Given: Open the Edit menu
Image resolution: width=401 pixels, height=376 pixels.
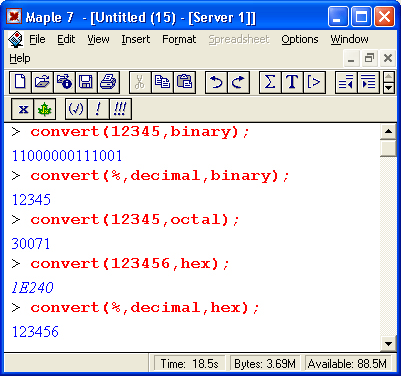Looking at the screenshot, I should point(66,39).
